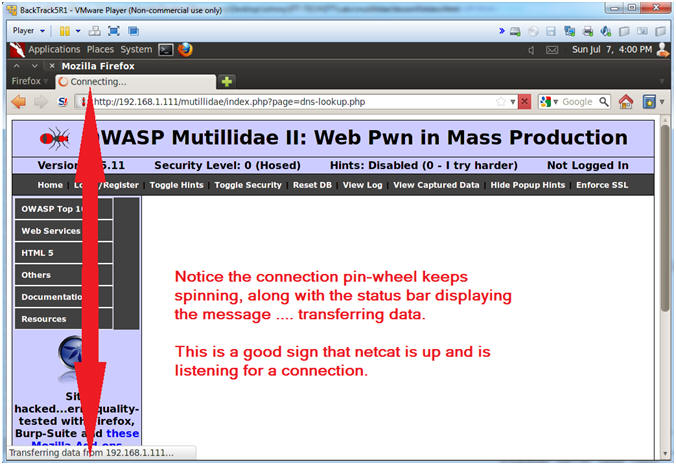676x465 pixels.
Task: Open the Places menu
Action: [x=100, y=50]
